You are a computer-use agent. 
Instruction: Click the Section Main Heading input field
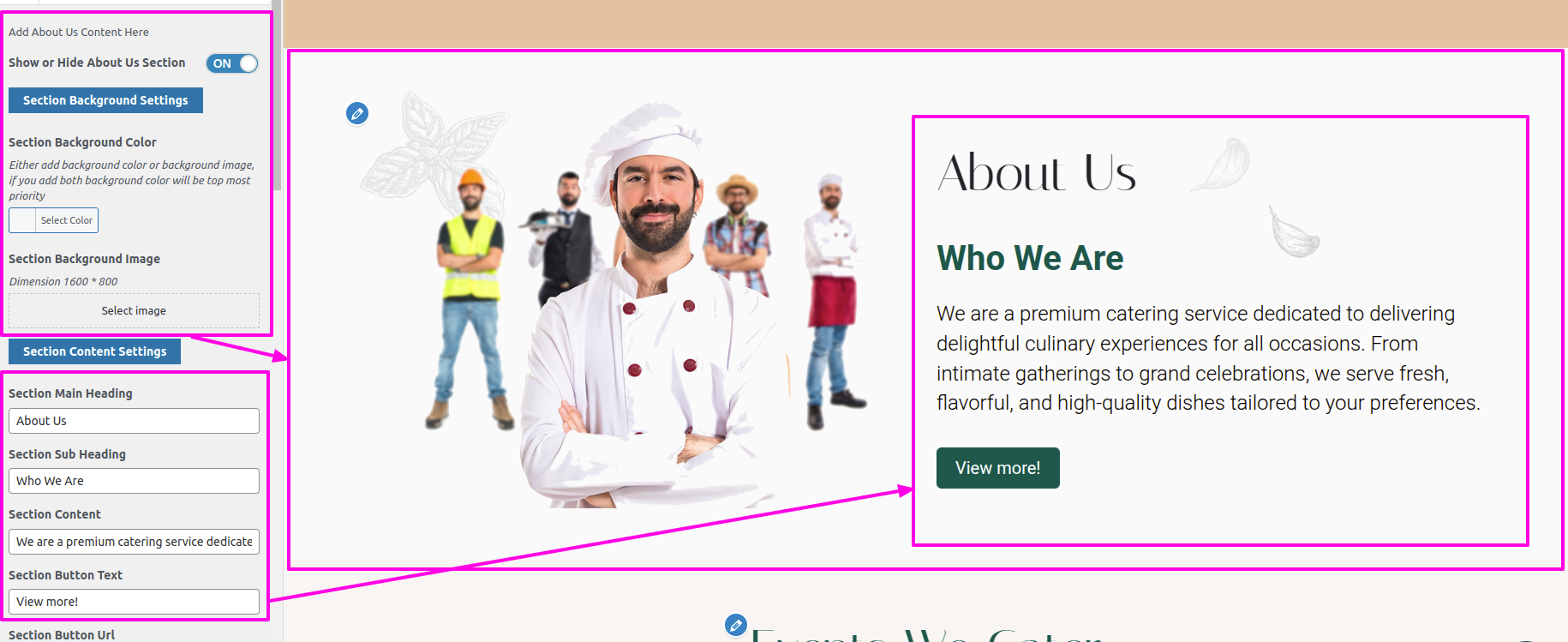tap(134, 421)
